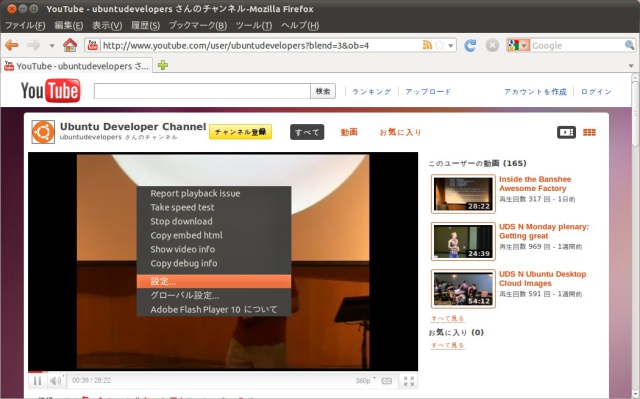Select the YouTube - ubuntudevelopers tab
The width and height of the screenshot is (640, 399).
click(x=78, y=66)
